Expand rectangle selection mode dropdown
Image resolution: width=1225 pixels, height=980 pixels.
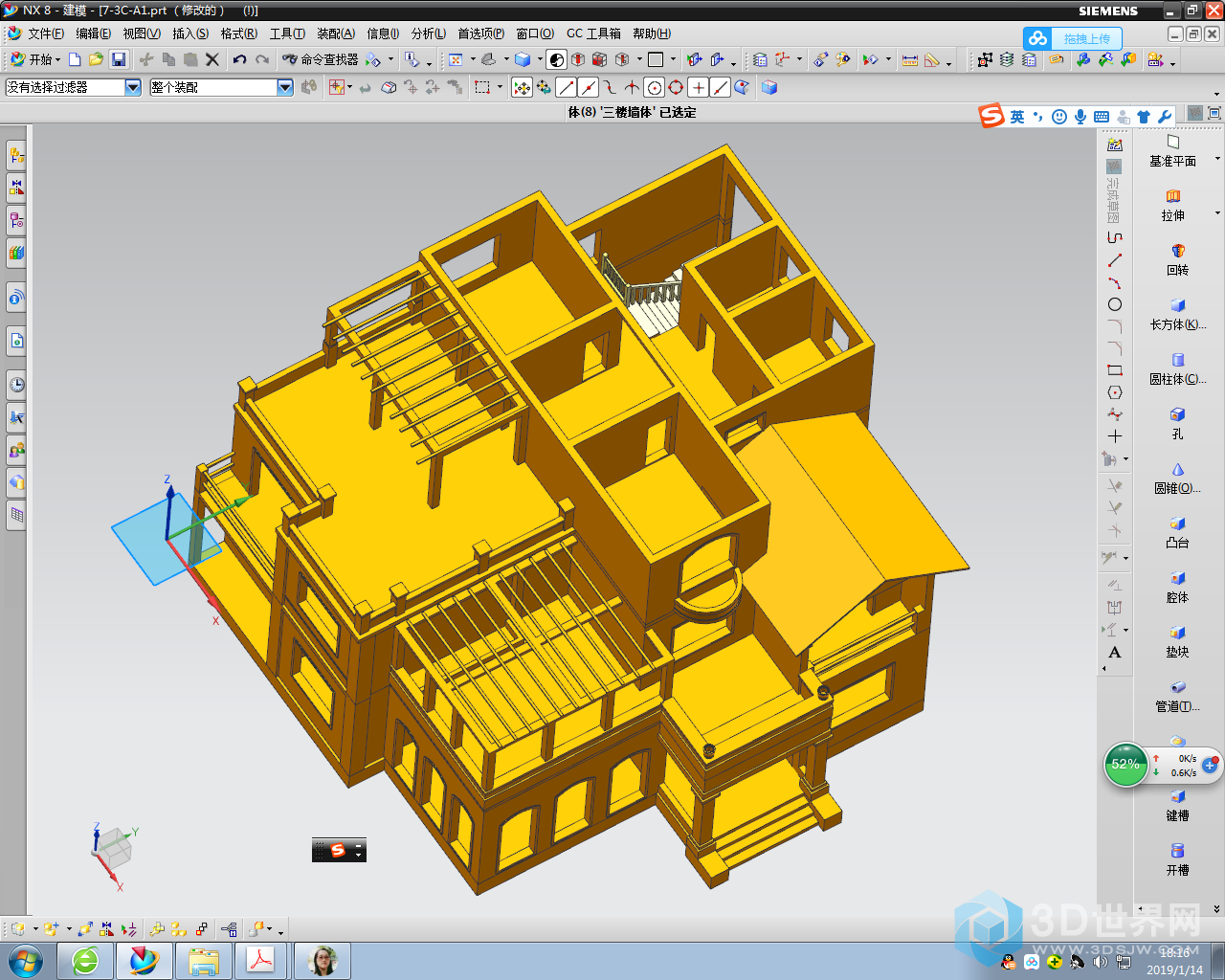500,87
